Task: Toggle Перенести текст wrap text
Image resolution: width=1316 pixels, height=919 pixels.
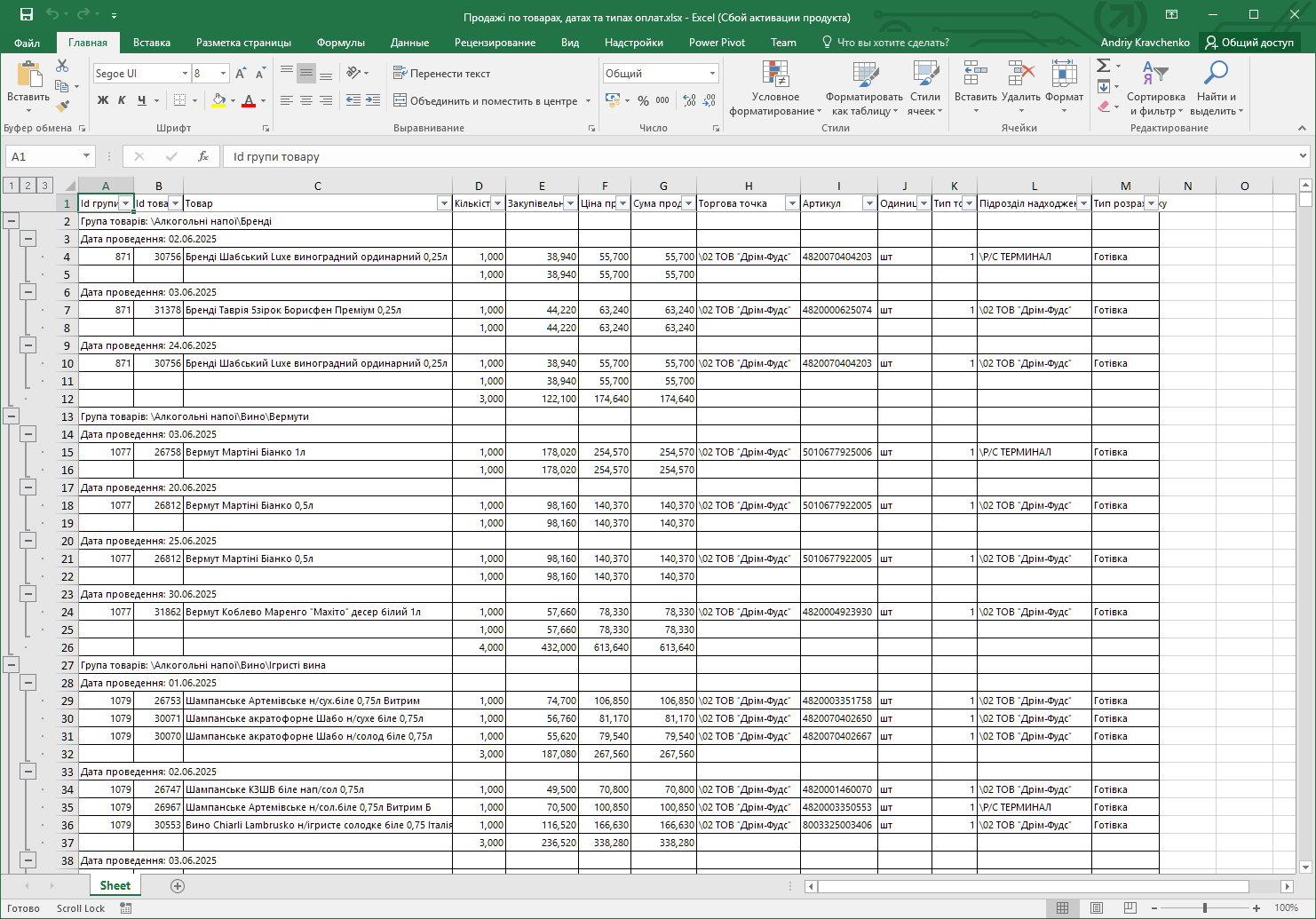Action: tap(441, 73)
